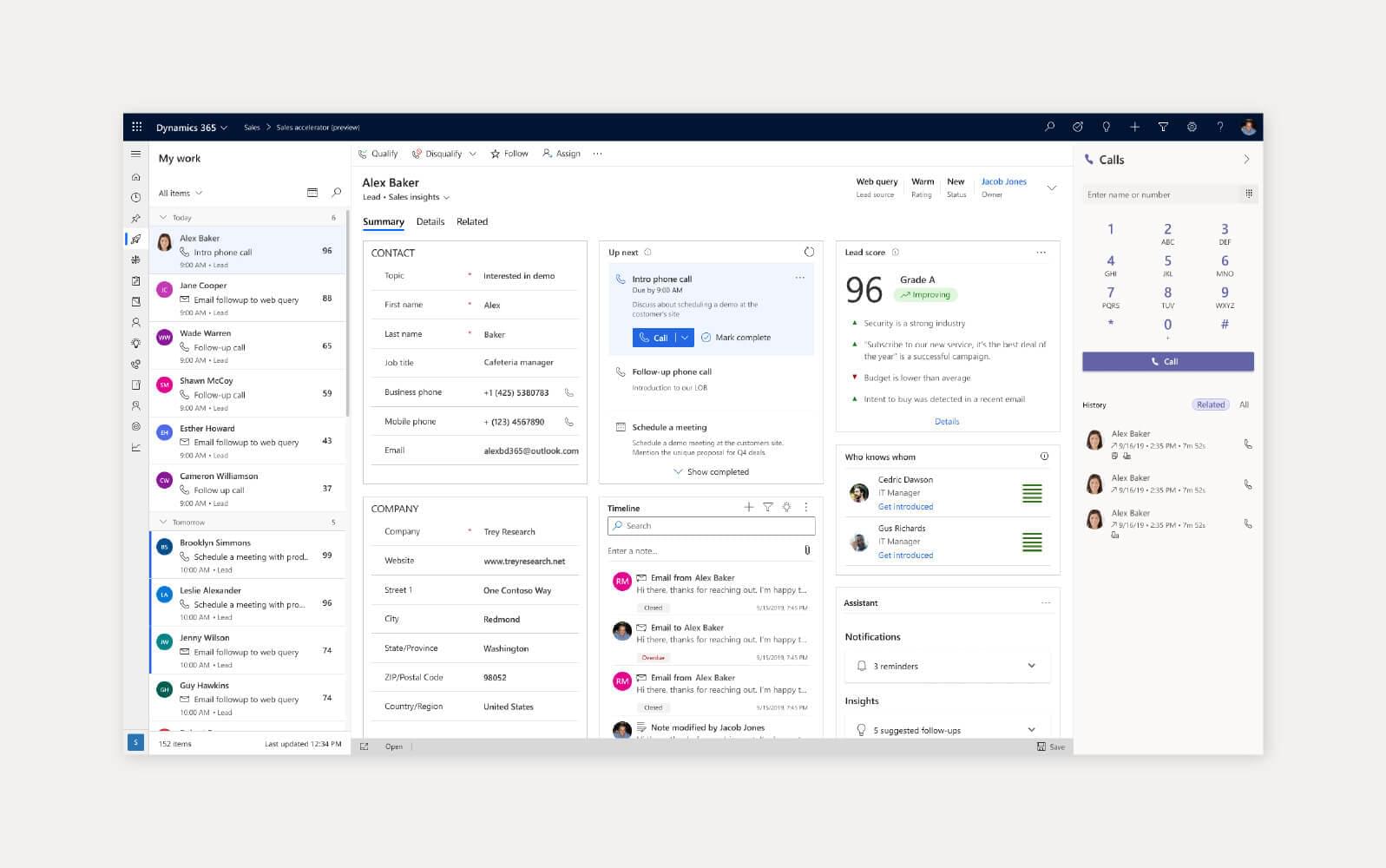
Task: Open the All items filter dropdown
Action: click(x=181, y=193)
